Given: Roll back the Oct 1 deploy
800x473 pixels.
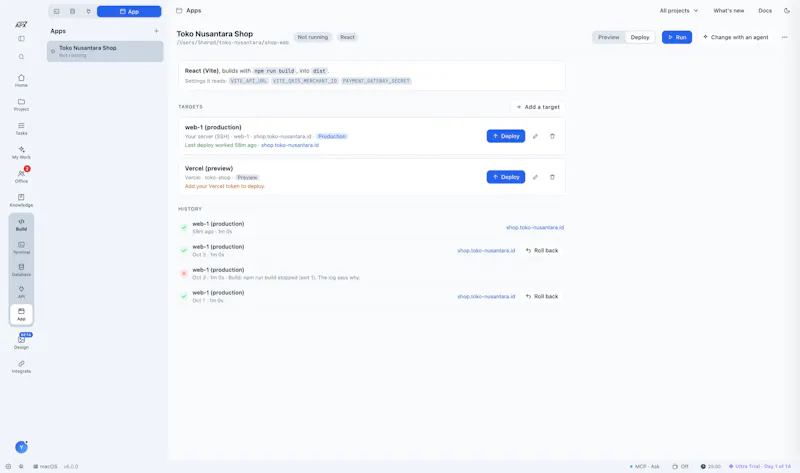Looking at the screenshot, I should [x=542, y=296].
